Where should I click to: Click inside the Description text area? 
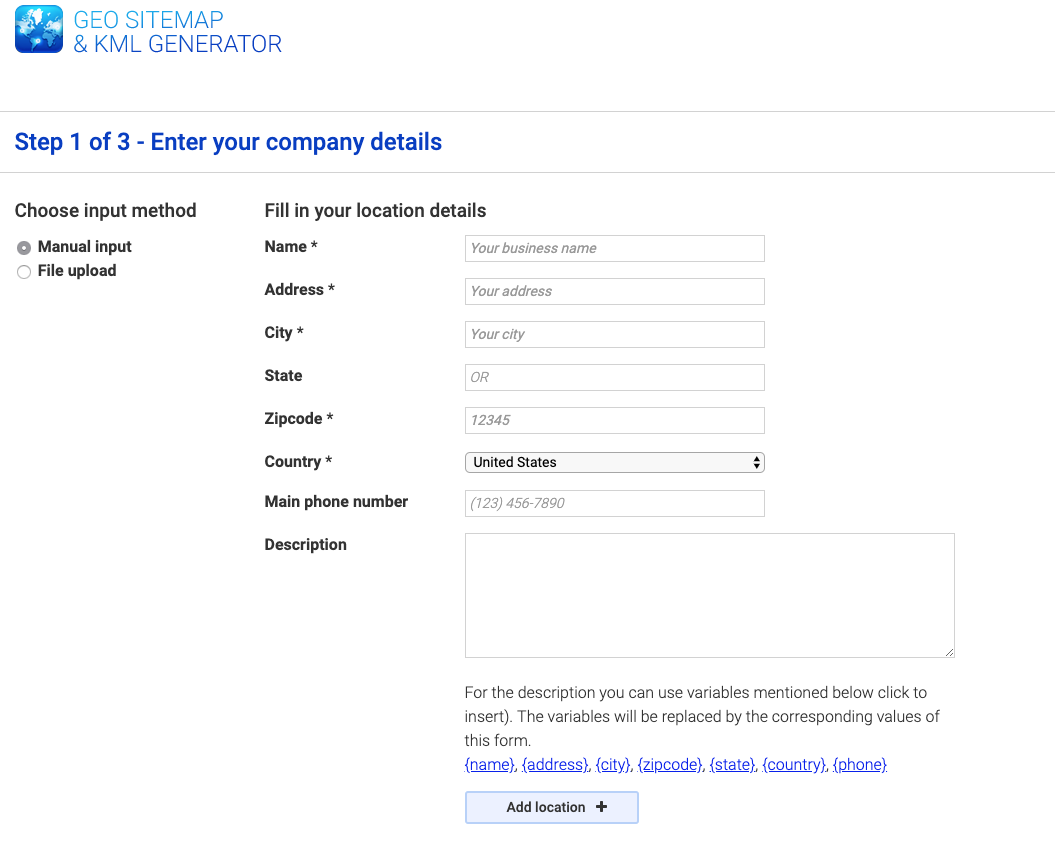pos(709,596)
